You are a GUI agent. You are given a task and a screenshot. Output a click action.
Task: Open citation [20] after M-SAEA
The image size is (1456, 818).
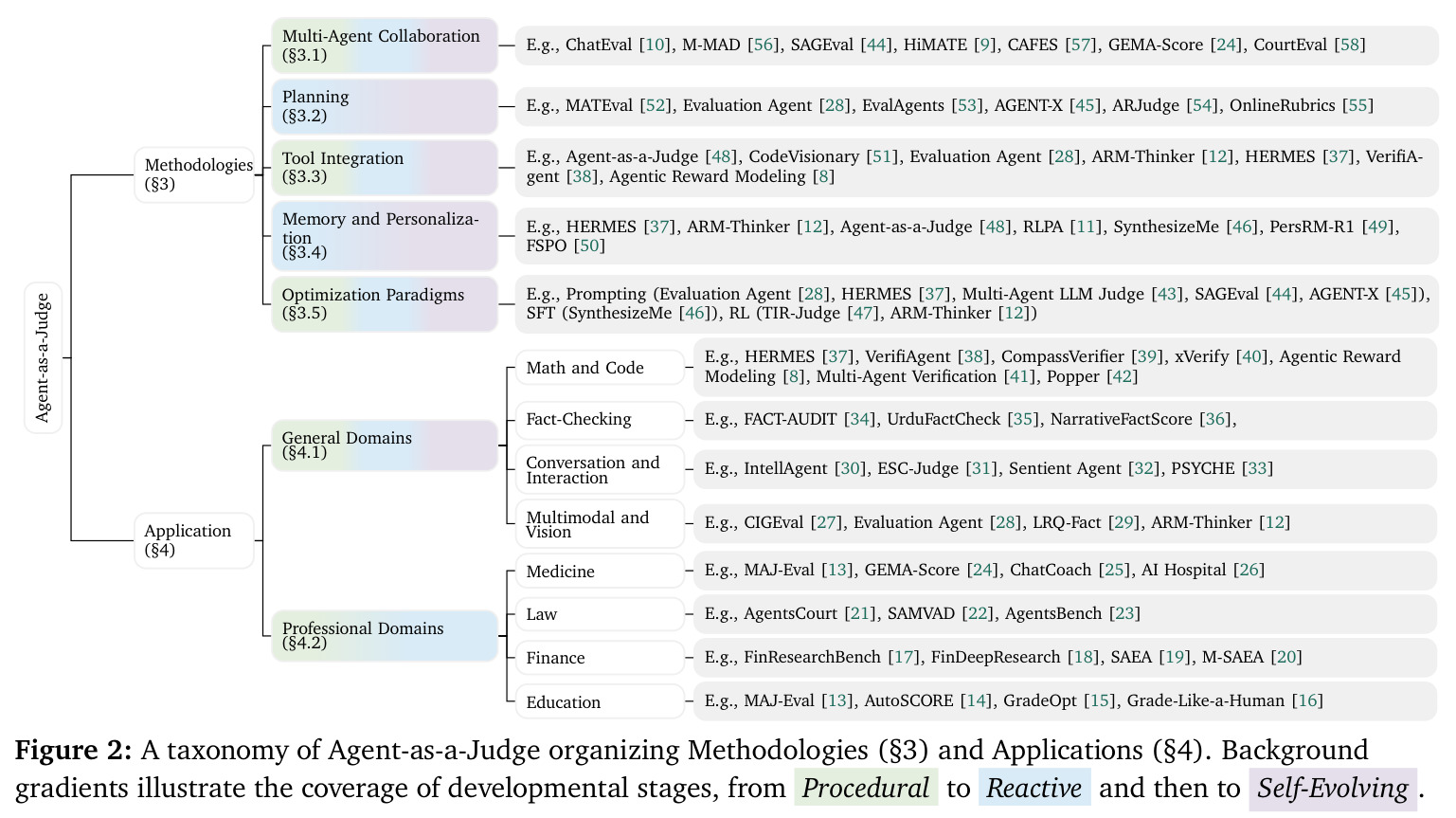click(1286, 657)
